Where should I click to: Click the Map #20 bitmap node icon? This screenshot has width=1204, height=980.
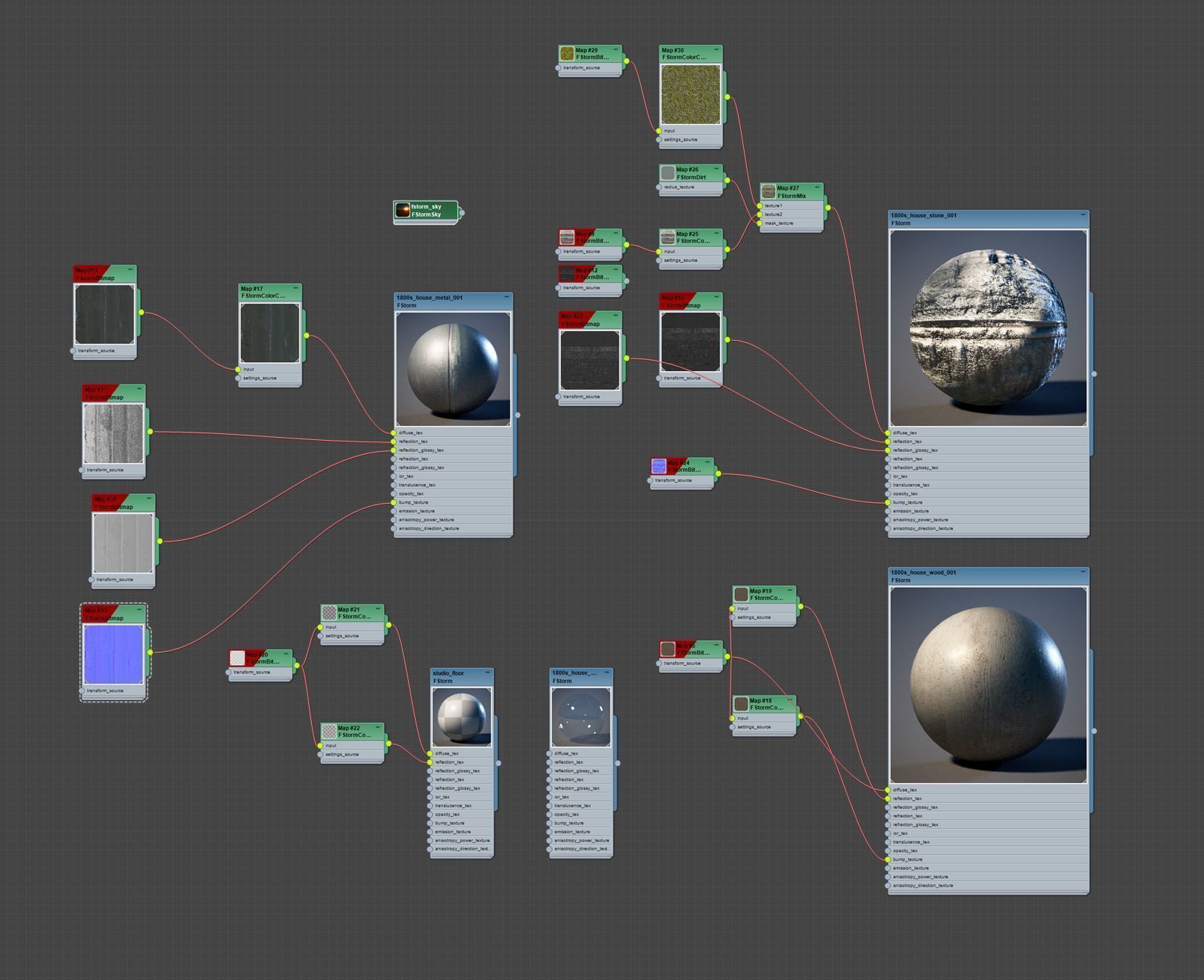238,658
